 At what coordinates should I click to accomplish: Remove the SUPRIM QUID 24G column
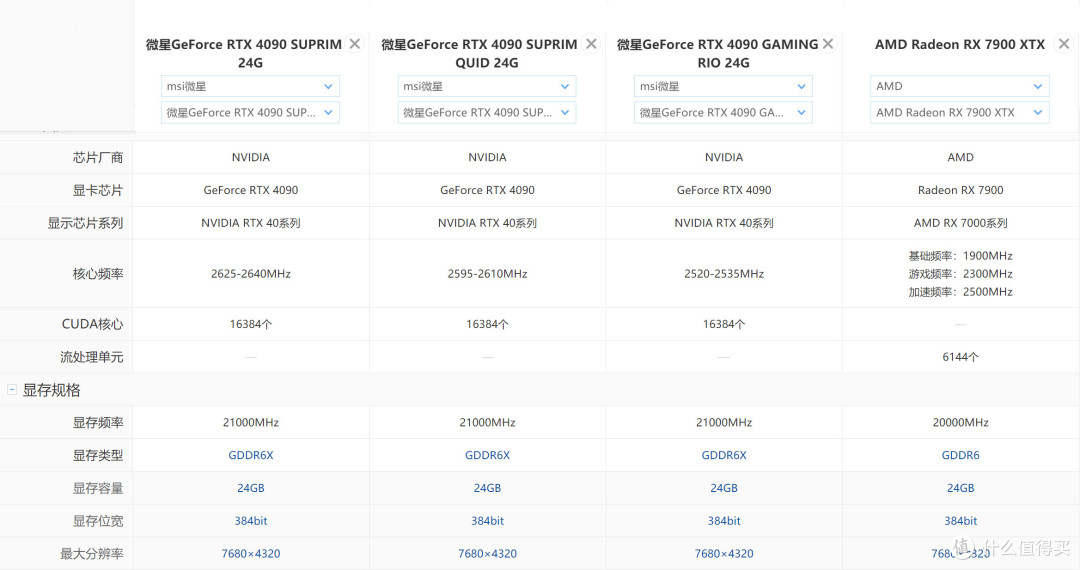coord(591,44)
